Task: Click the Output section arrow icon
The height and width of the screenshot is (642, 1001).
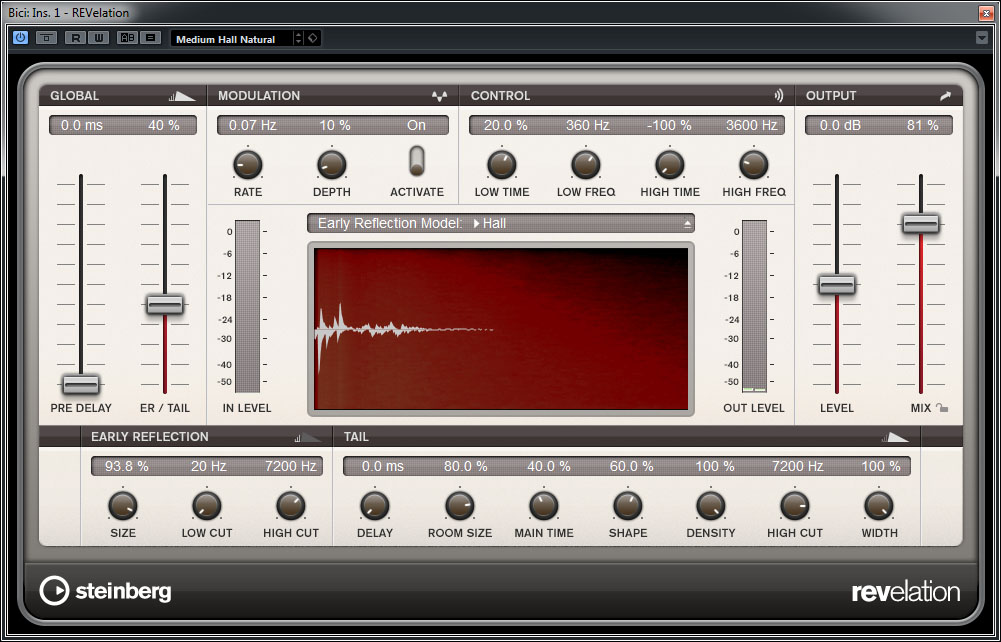Action: pyautogui.click(x=945, y=96)
